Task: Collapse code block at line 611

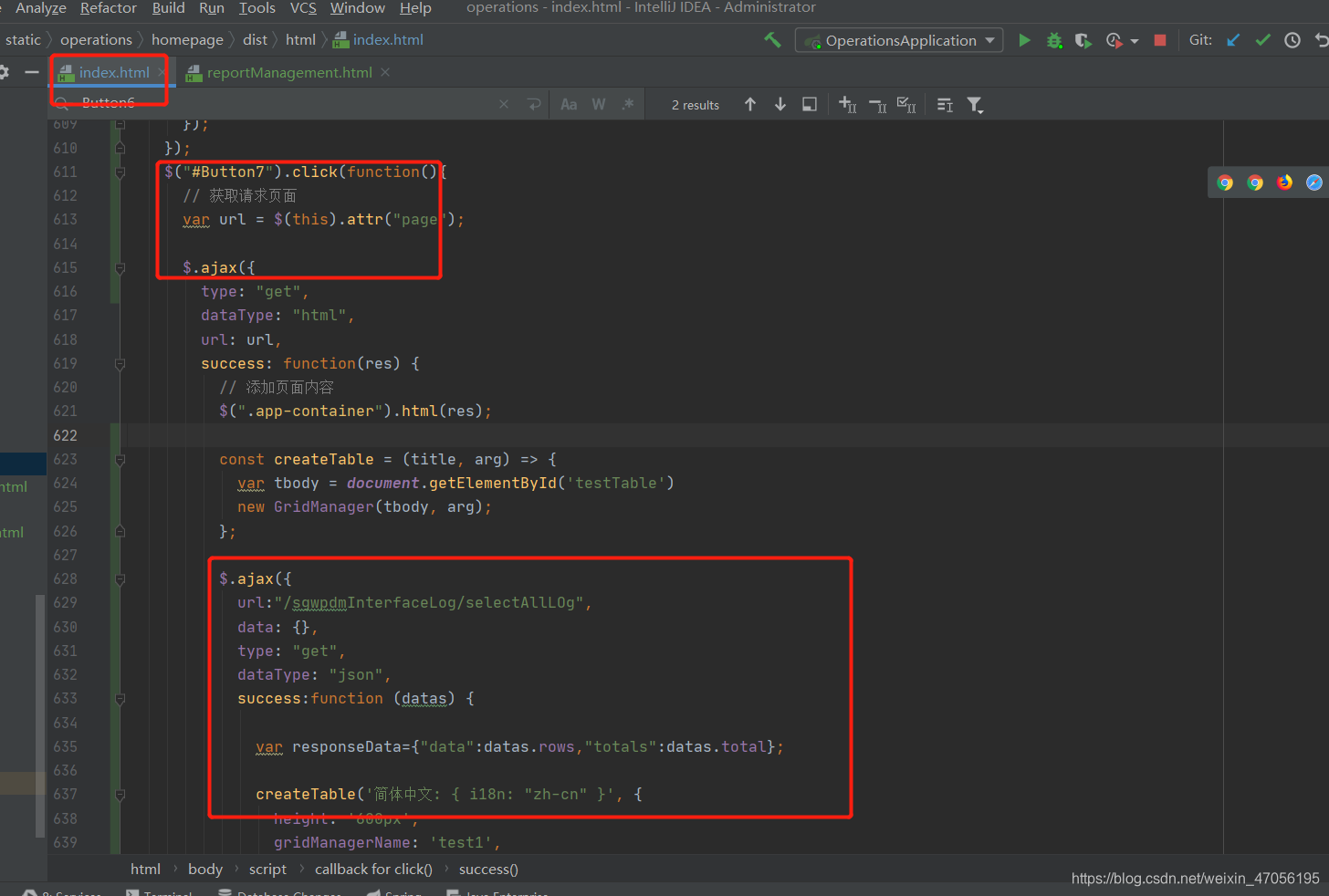Action: 120,172
